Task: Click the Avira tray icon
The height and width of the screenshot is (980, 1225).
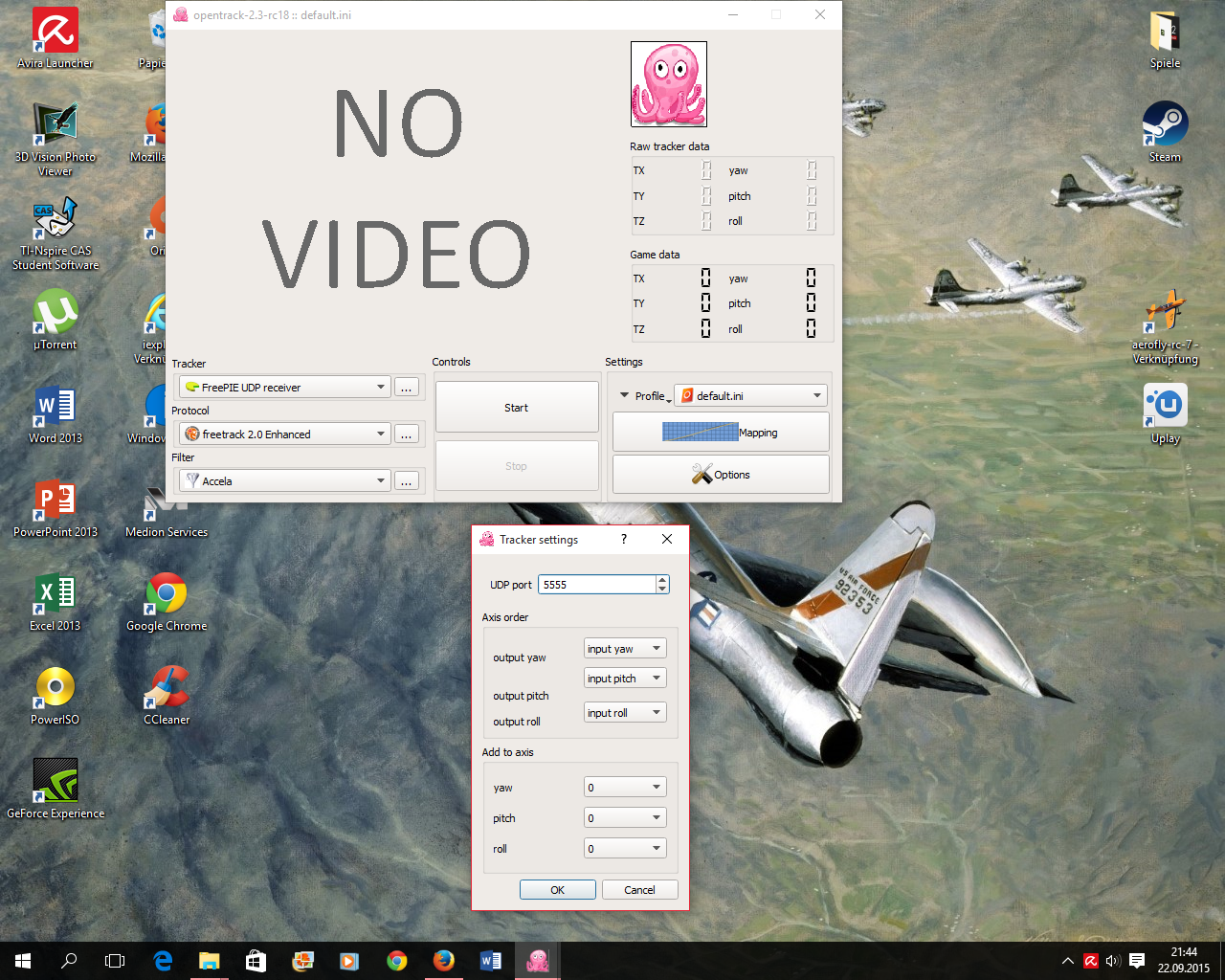Action: coord(1090,961)
